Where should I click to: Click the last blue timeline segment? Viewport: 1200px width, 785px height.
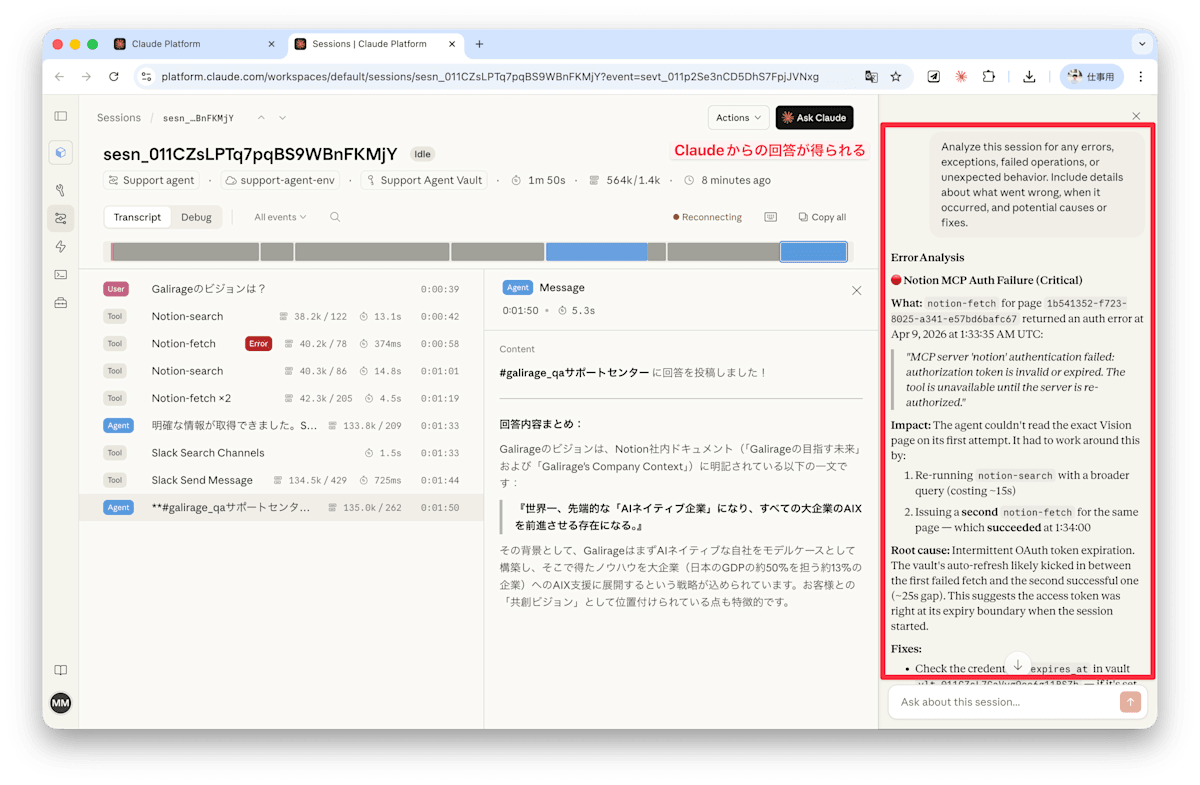[x=813, y=252]
